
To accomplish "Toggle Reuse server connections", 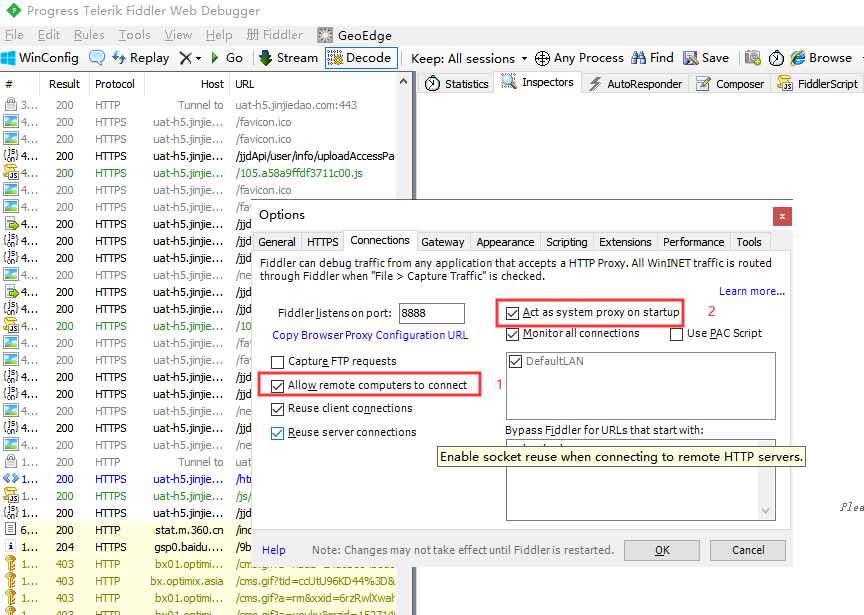I will point(278,433).
